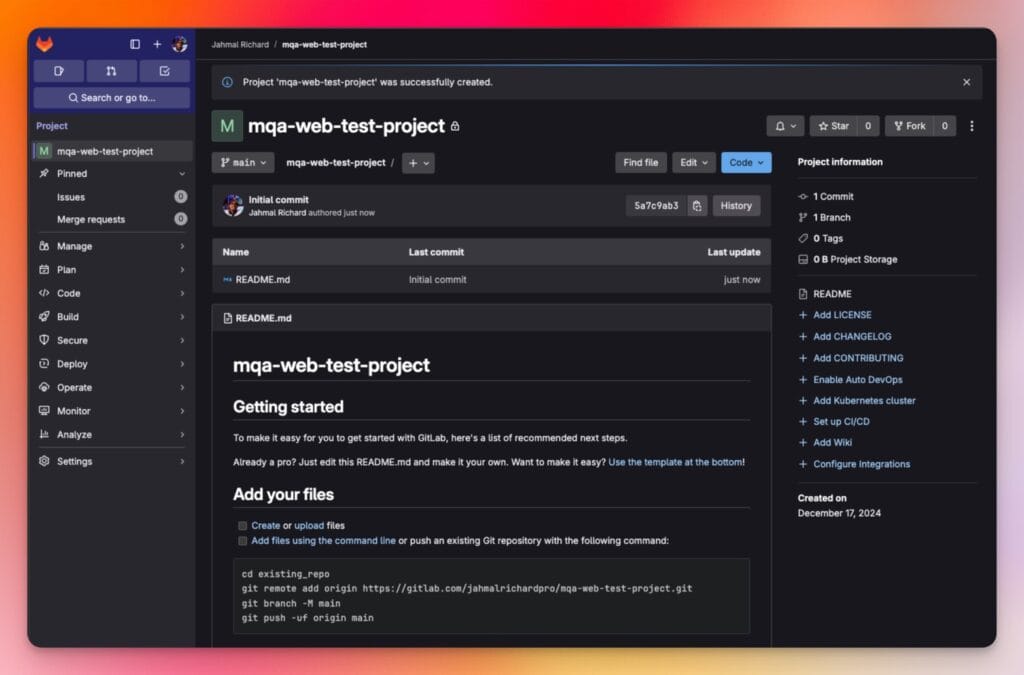Toggle the sidebar collapse icon

click(x=135, y=44)
